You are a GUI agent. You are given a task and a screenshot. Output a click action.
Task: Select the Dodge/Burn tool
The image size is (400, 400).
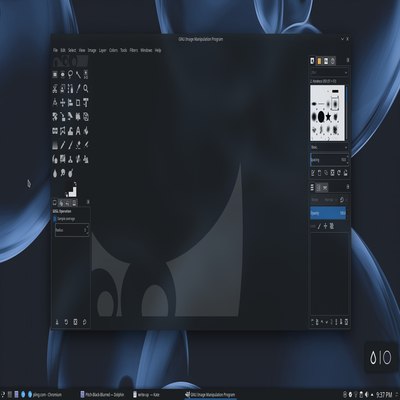click(70, 173)
